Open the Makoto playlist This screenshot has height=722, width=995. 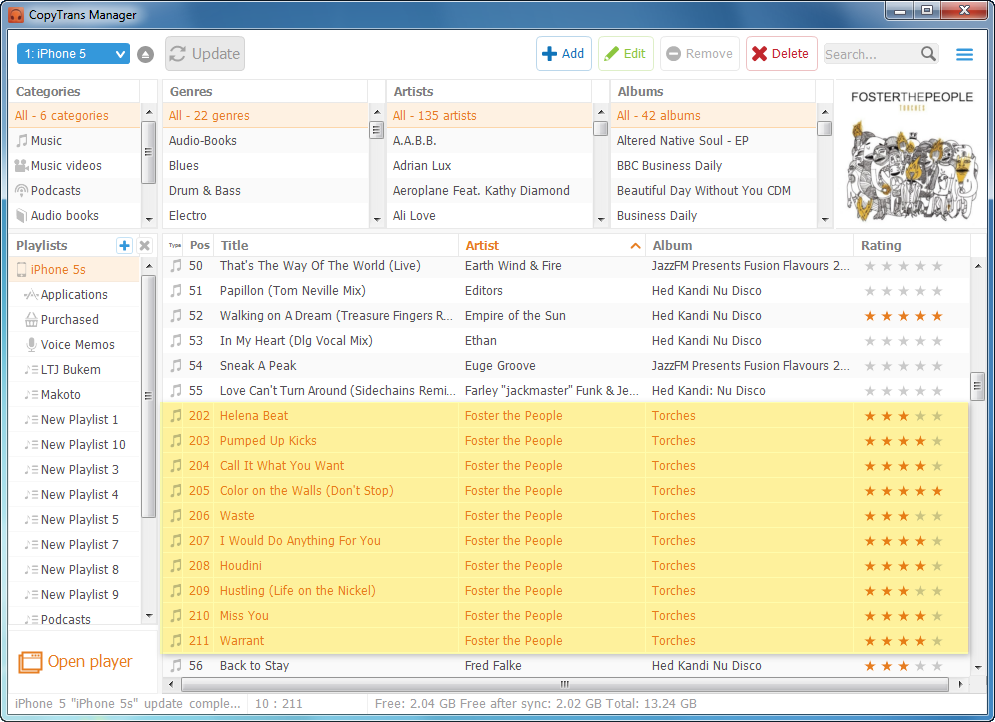pos(74,395)
